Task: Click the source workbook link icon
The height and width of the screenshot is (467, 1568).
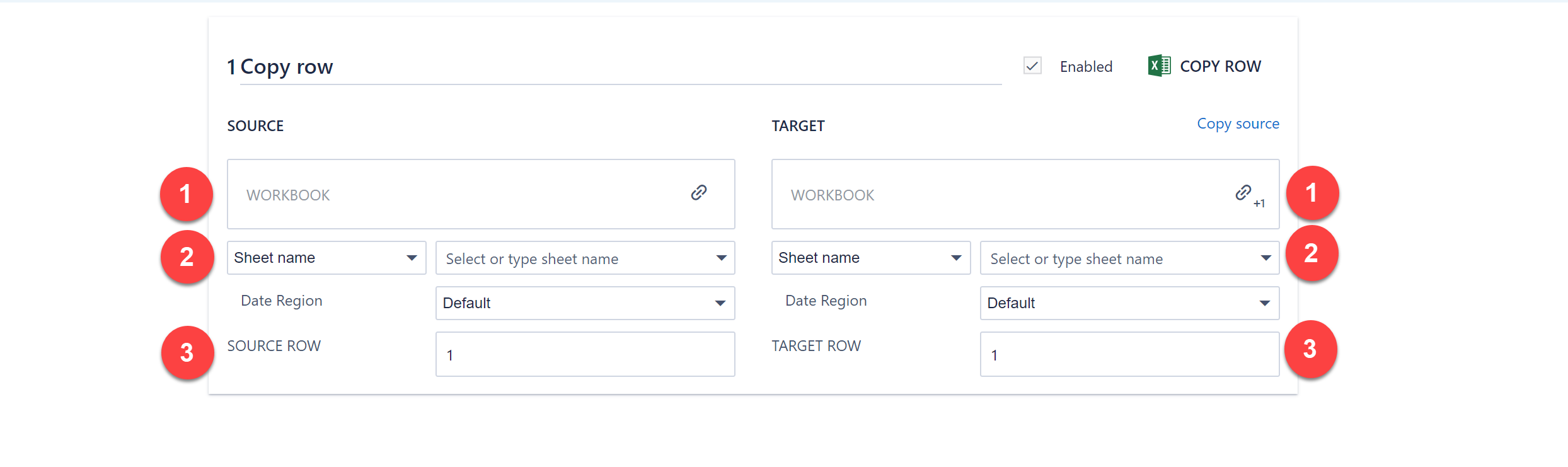Action: click(x=698, y=193)
